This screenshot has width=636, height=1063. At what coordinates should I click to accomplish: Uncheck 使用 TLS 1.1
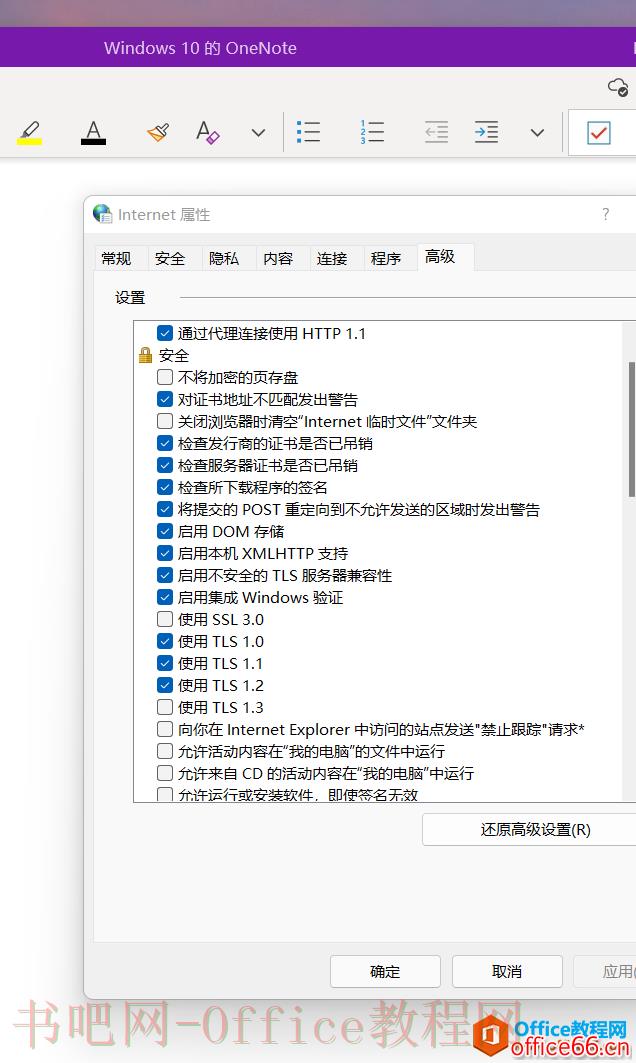point(165,663)
